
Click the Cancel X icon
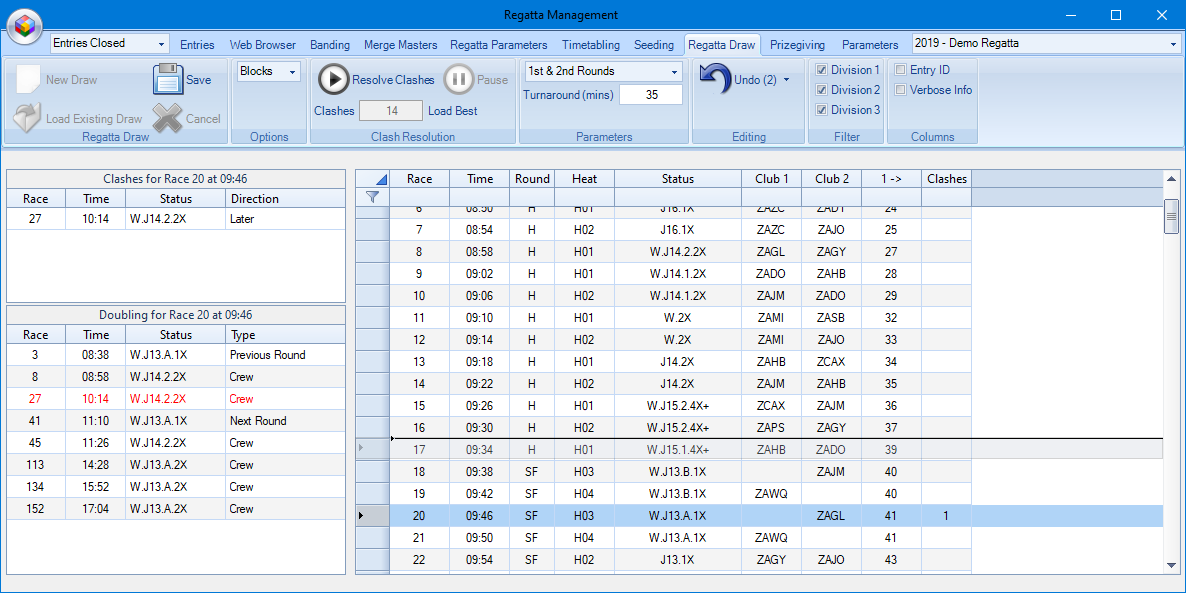coord(168,118)
